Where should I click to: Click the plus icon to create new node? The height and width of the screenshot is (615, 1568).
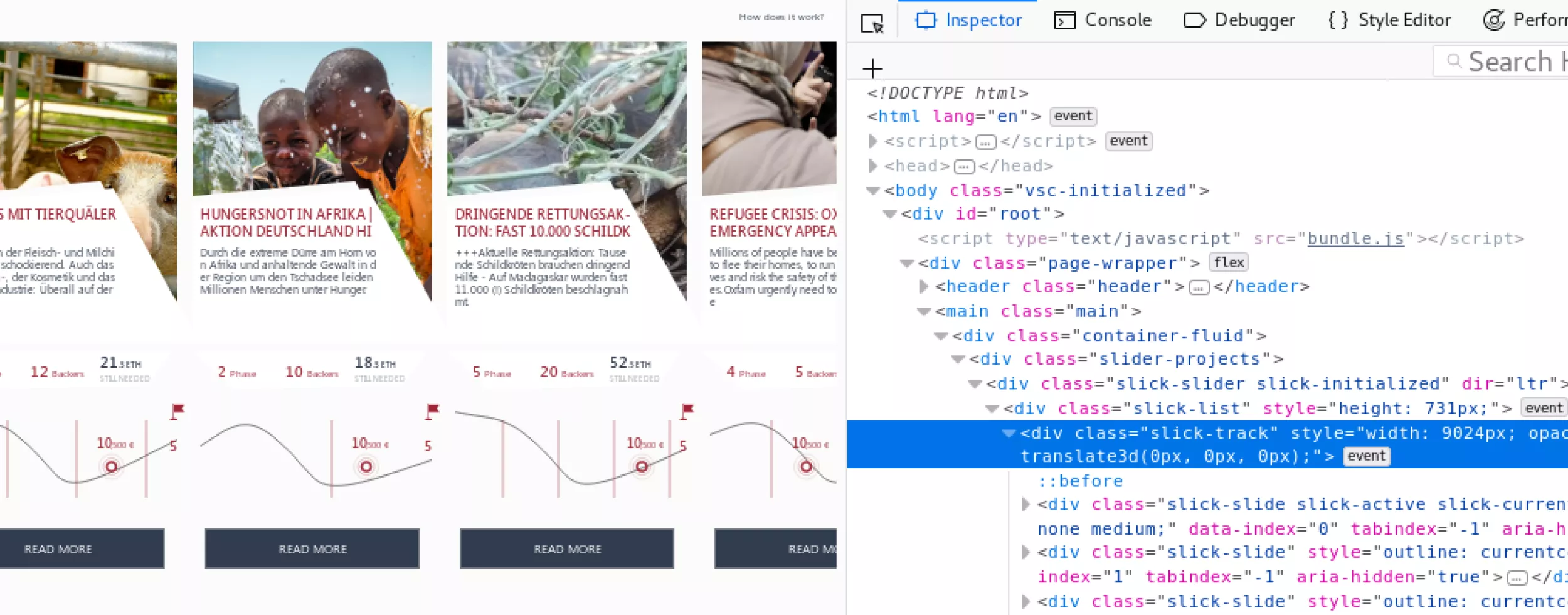pyautogui.click(x=872, y=68)
